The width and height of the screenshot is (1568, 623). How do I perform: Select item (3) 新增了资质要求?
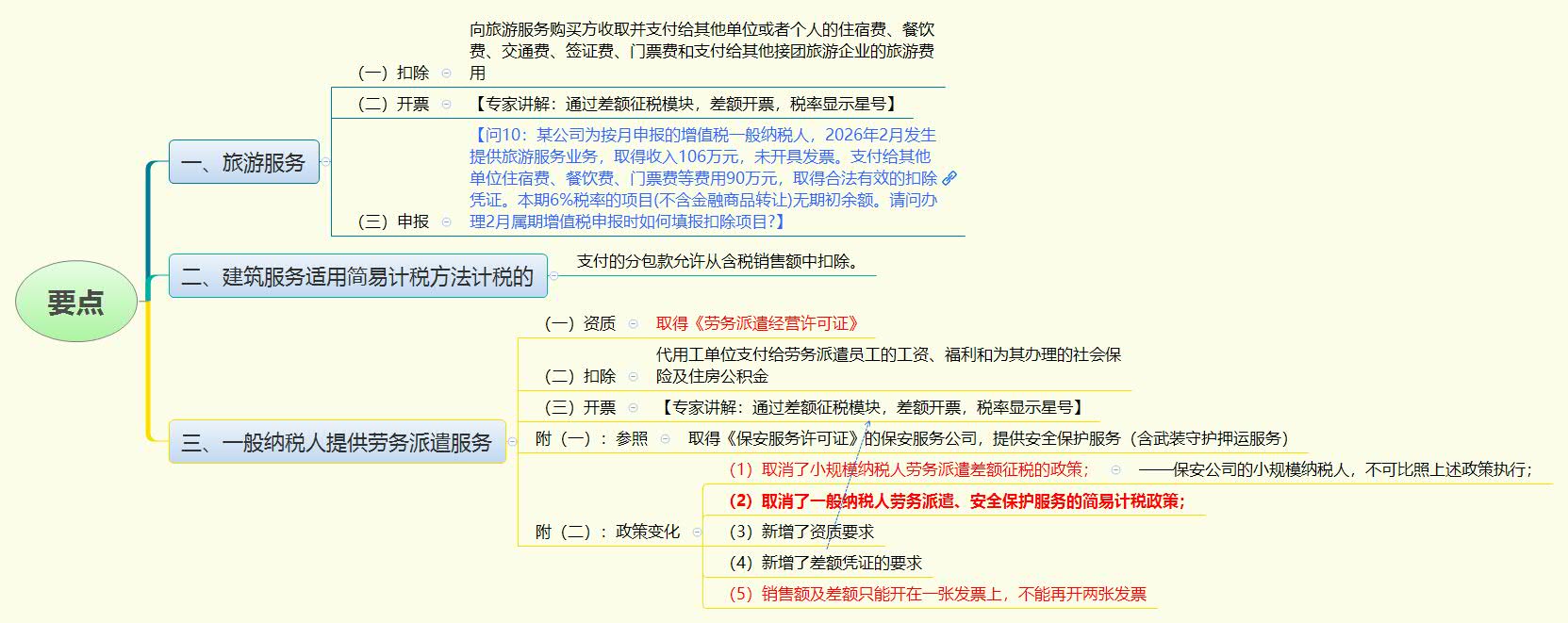pyautogui.click(x=801, y=532)
